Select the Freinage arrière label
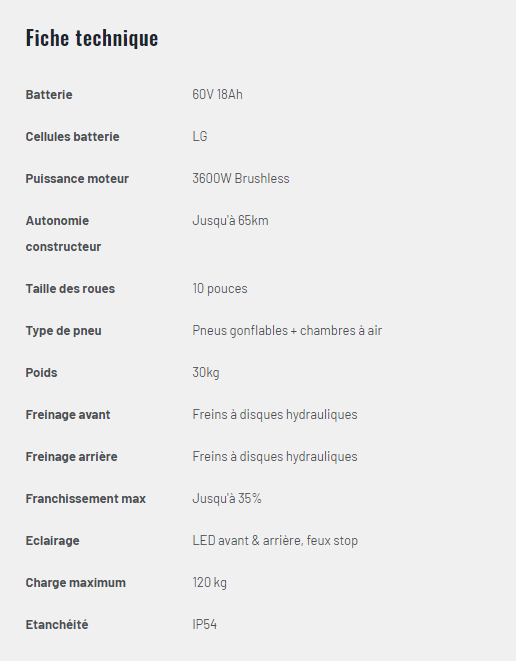Viewport: 516px width, 661px height. click(x=72, y=457)
